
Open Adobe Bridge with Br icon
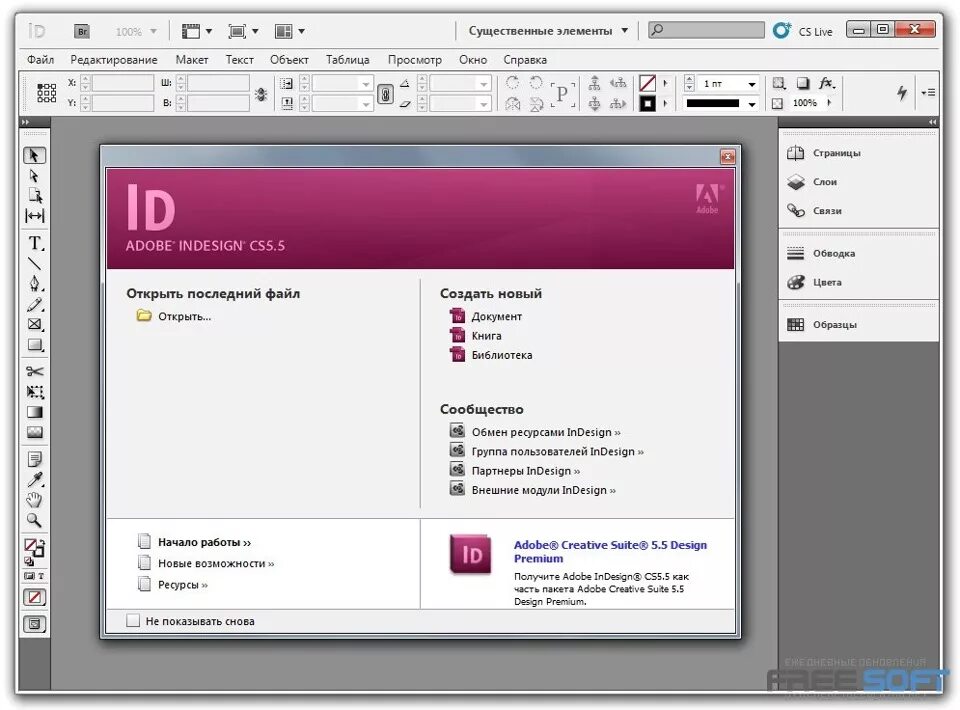coord(82,31)
